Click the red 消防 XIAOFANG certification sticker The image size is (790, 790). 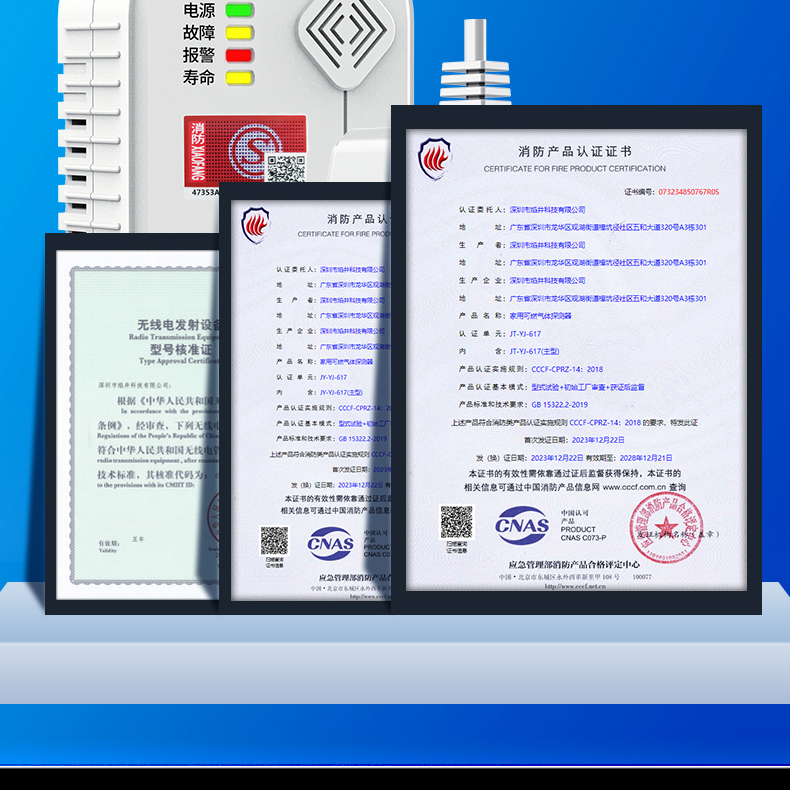245,151
